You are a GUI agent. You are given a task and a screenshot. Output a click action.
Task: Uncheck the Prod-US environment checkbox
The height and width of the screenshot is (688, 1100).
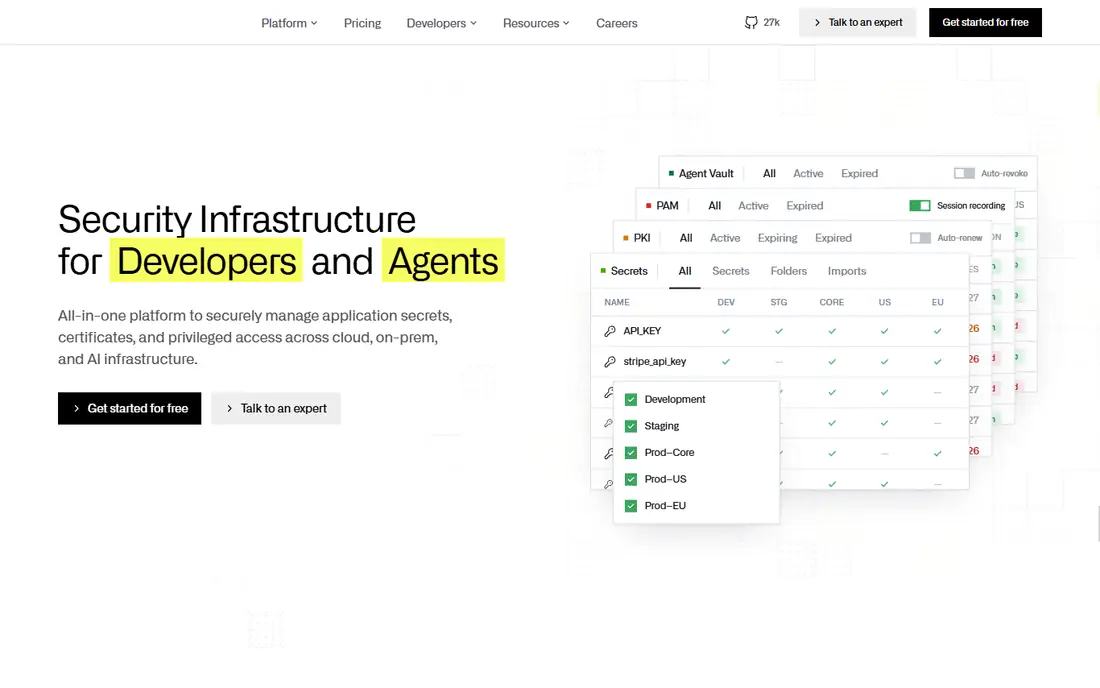coord(631,480)
